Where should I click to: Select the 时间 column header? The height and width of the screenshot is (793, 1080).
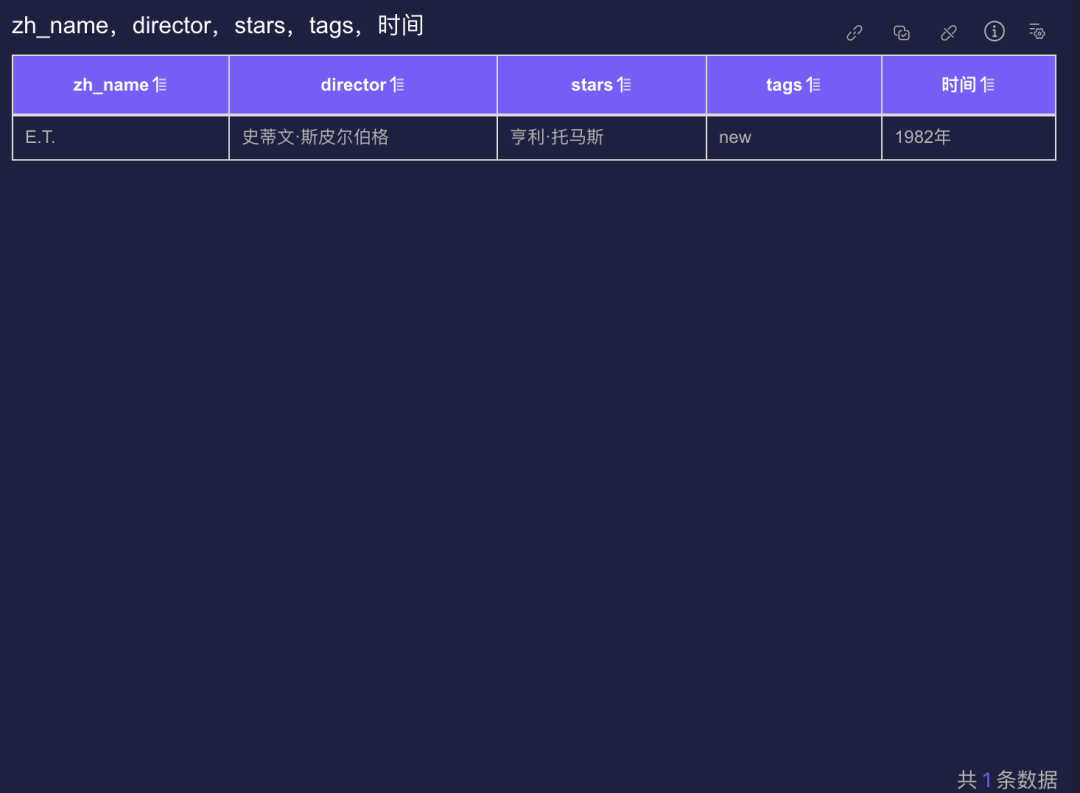click(967, 84)
